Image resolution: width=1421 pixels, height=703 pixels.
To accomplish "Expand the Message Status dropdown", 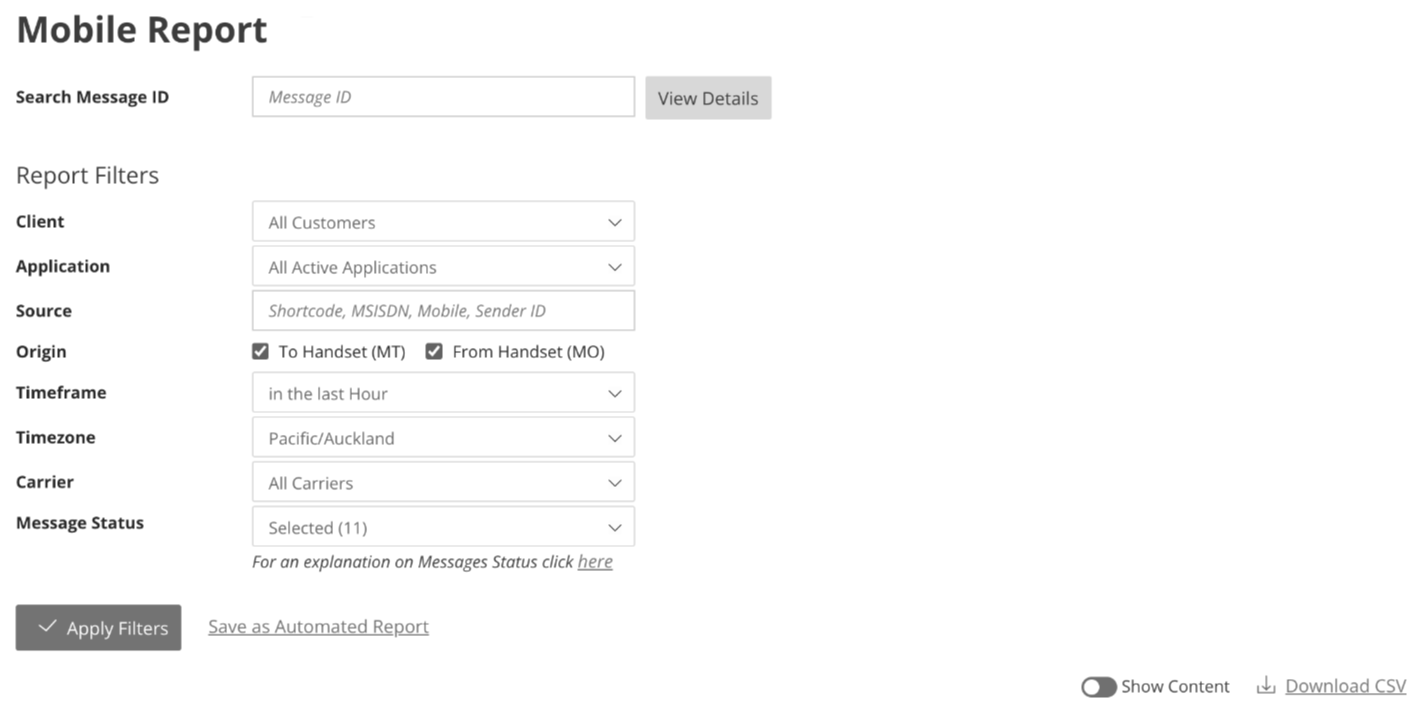I will click(x=443, y=527).
